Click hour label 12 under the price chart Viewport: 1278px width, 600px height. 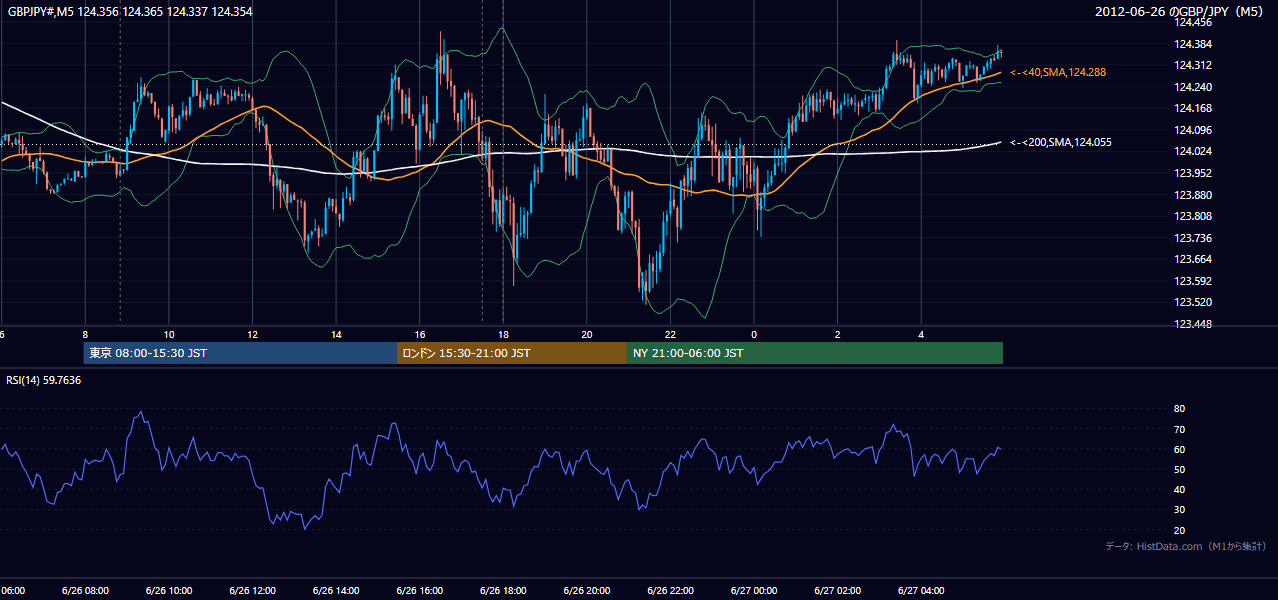click(252, 334)
